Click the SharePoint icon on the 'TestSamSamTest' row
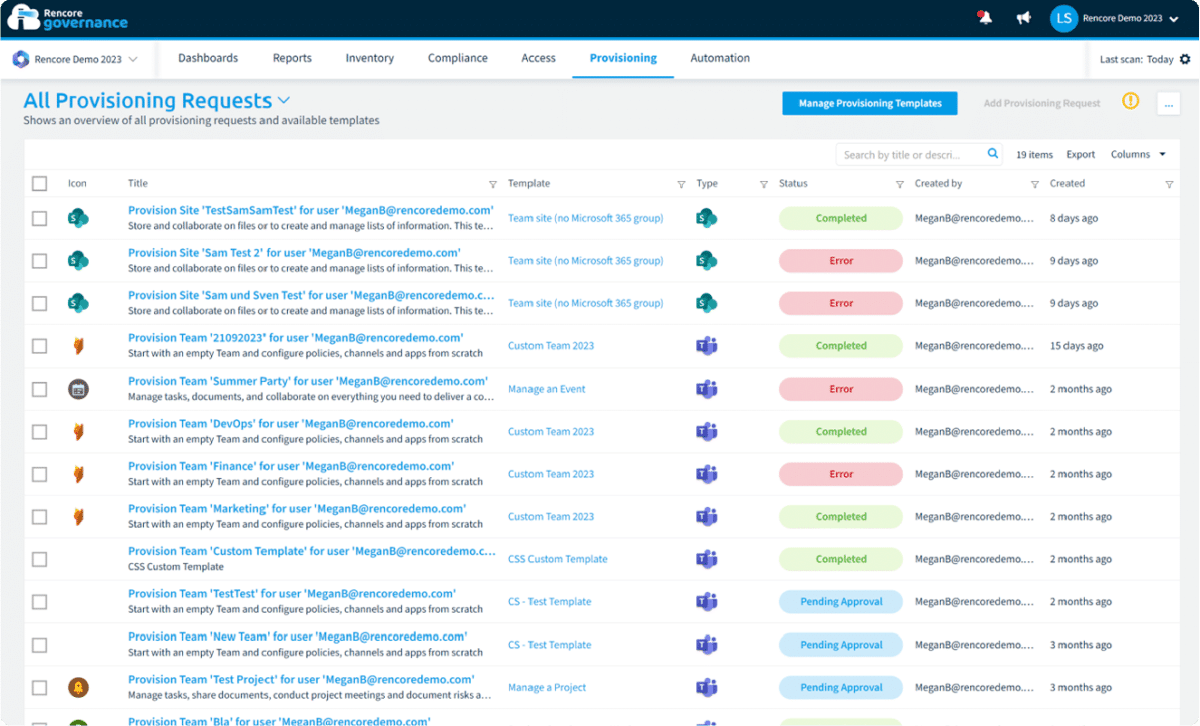The height and width of the screenshot is (726, 1200). point(77,218)
